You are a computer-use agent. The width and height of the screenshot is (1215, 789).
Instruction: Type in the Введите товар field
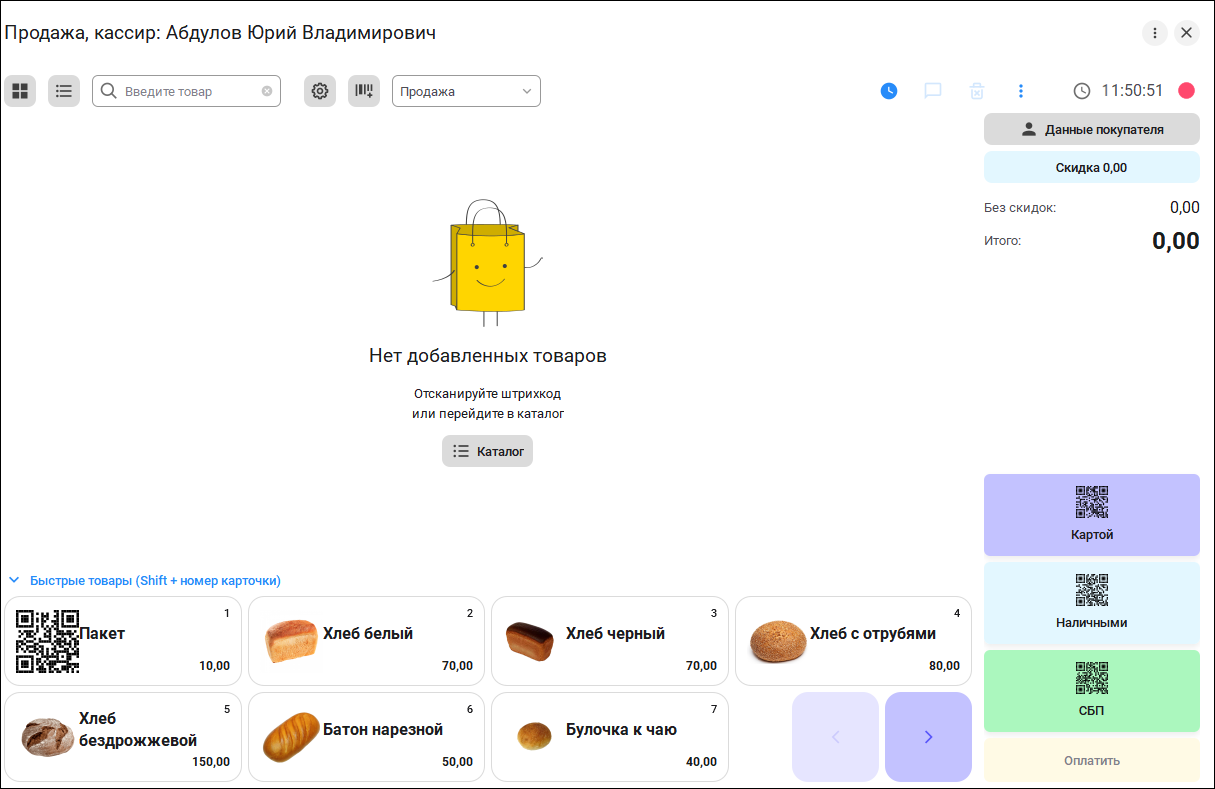tap(190, 91)
